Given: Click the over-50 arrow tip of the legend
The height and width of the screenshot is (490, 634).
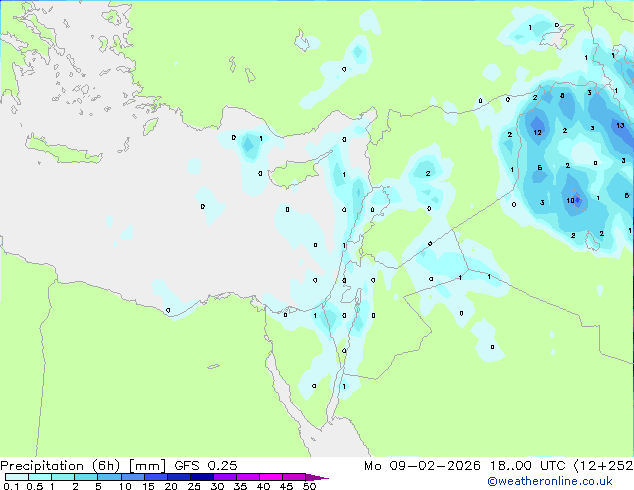Looking at the screenshot, I should tap(317, 477).
